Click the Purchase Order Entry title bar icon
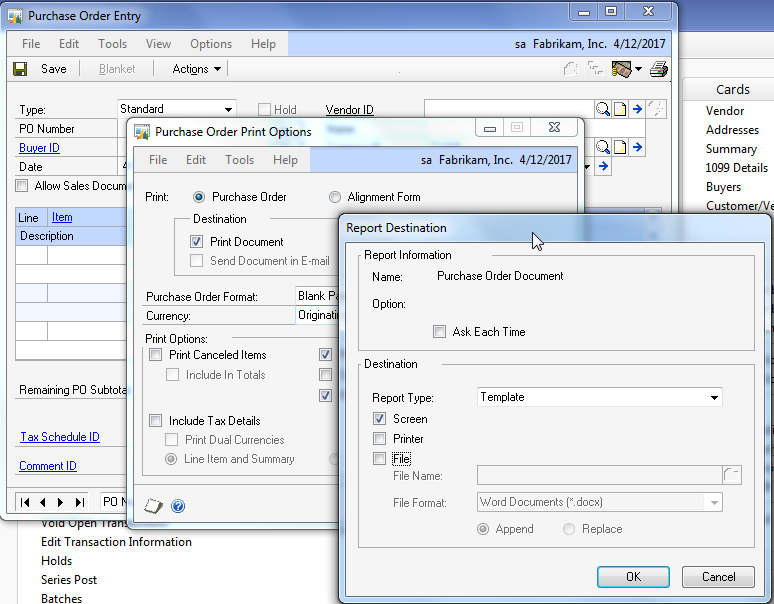The width and height of the screenshot is (774, 604). click(15, 16)
